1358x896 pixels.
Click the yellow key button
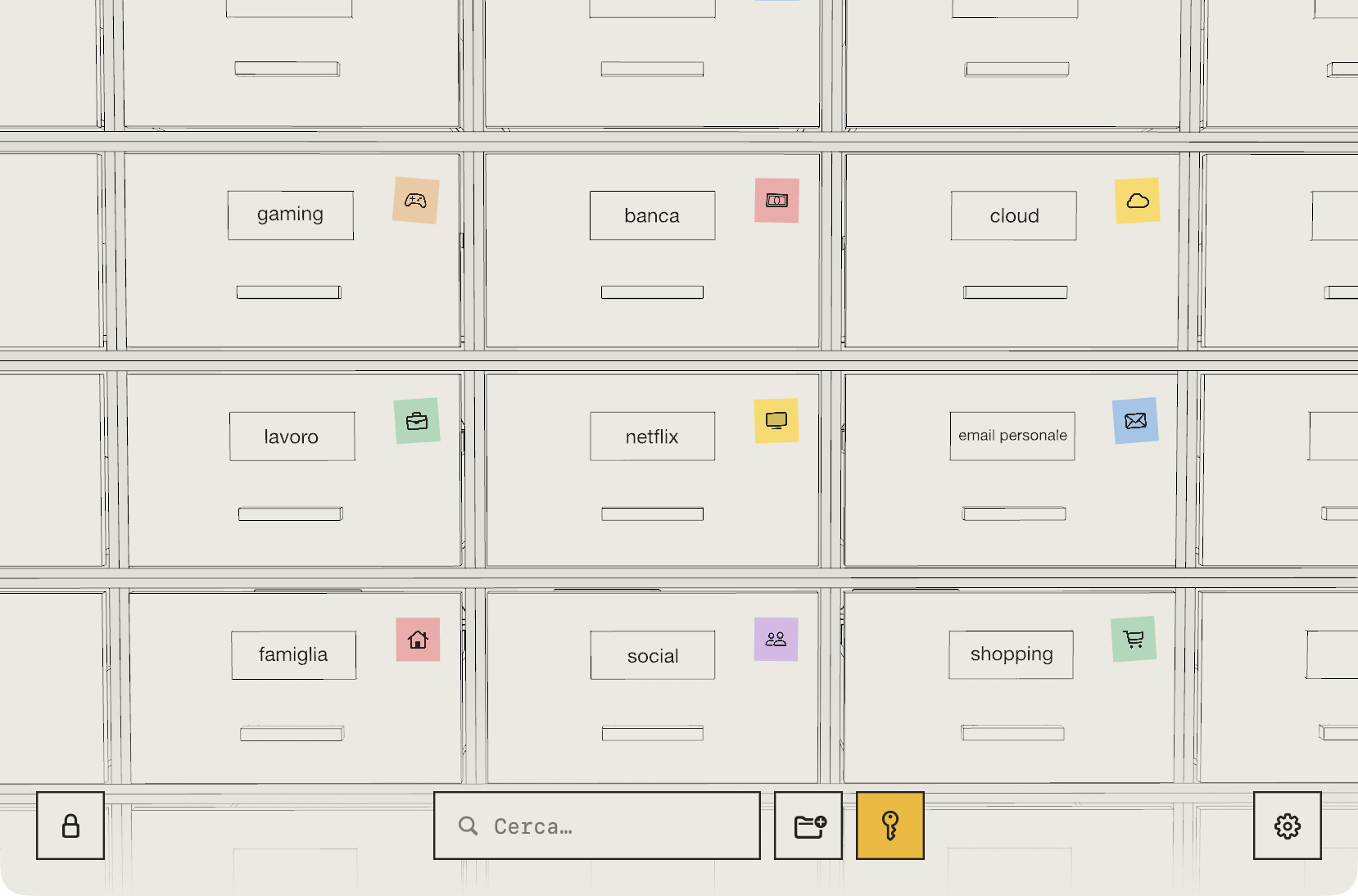tap(890, 826)
